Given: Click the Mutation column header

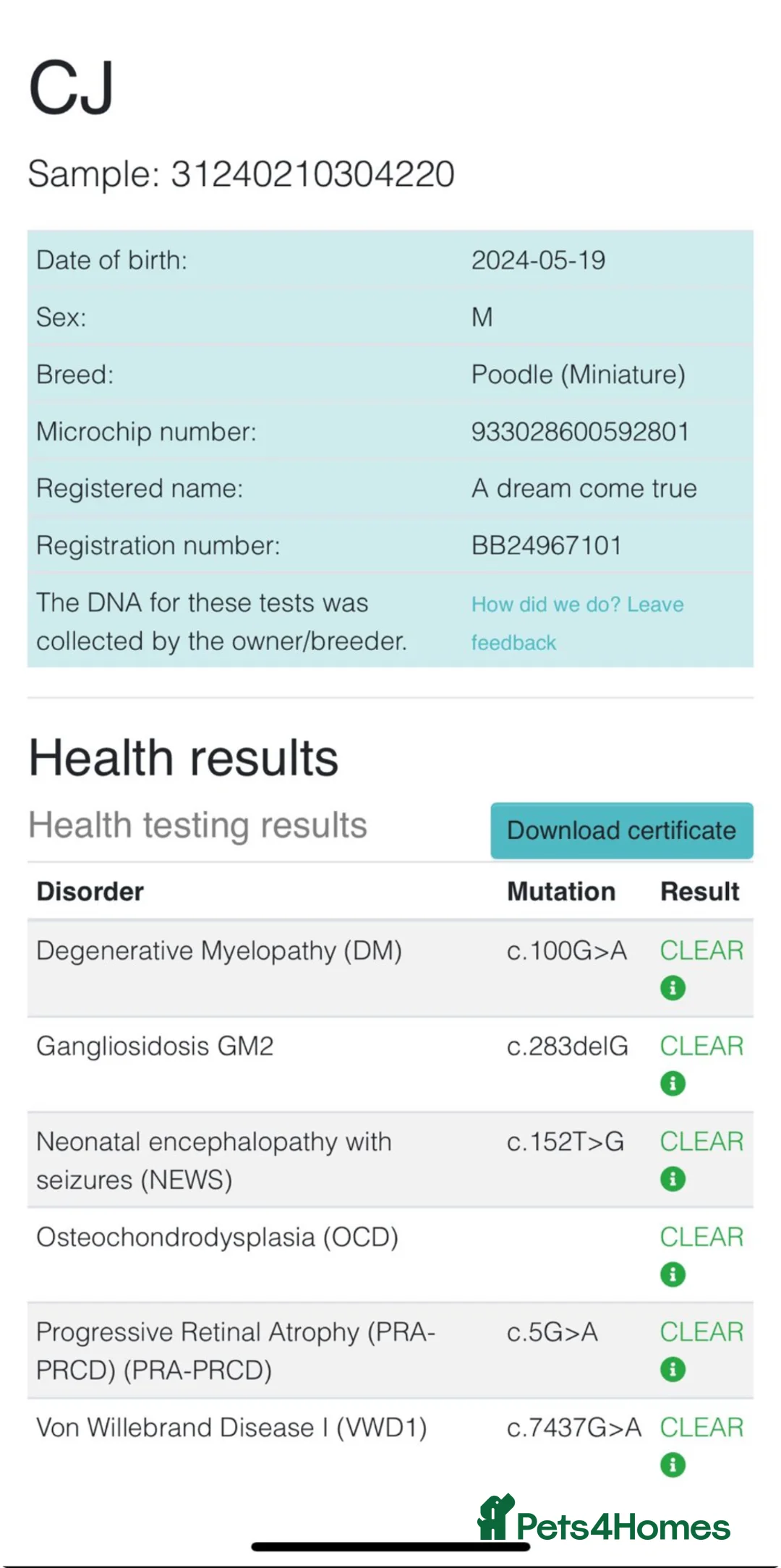Looking at the screenshot, I should (x=561, y=891).
